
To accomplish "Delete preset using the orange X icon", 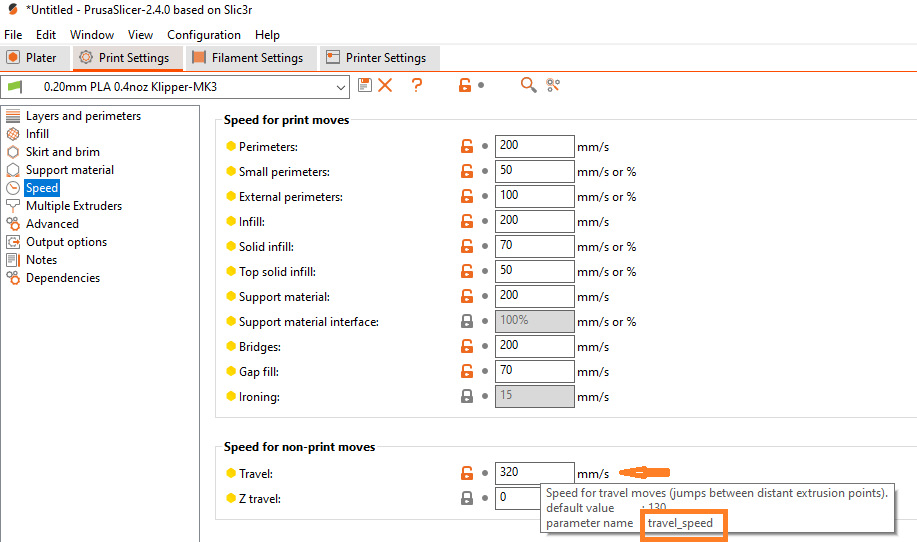I will [385, 86].
